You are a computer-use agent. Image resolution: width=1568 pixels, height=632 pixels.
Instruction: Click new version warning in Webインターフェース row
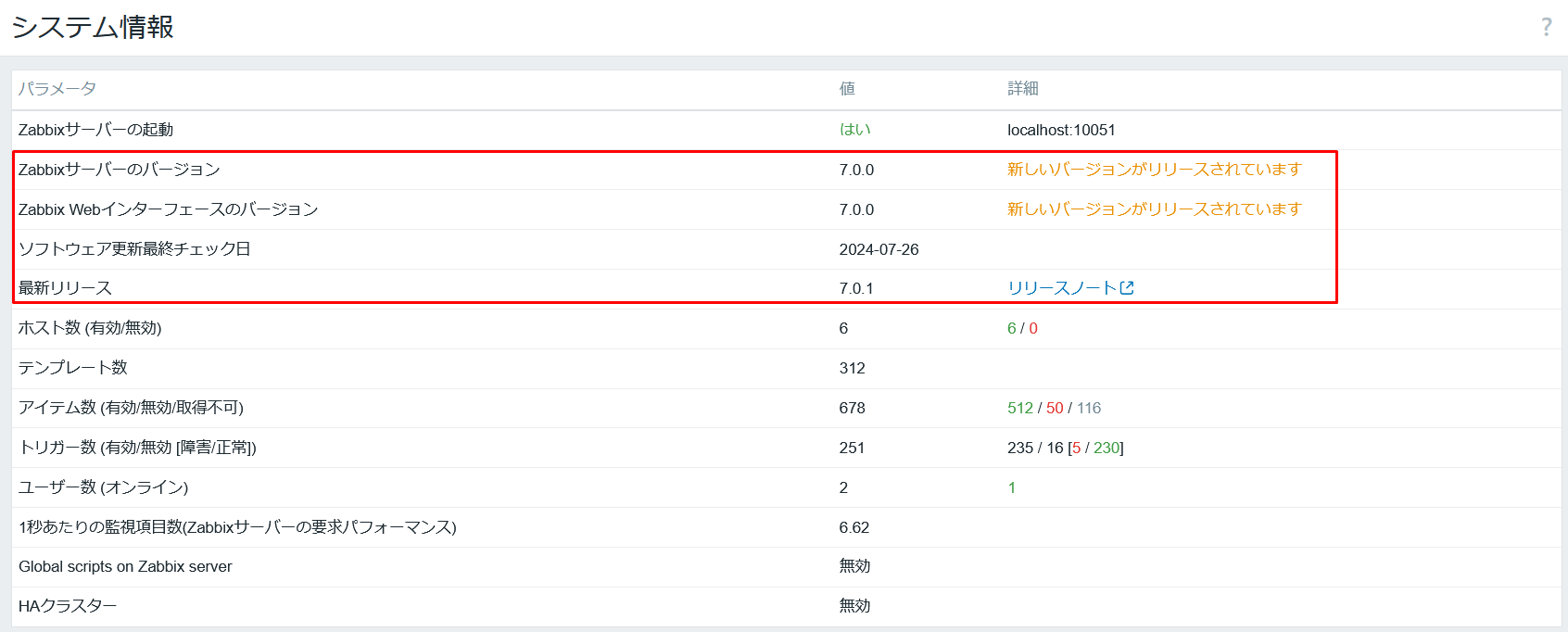coord(1154,209)
